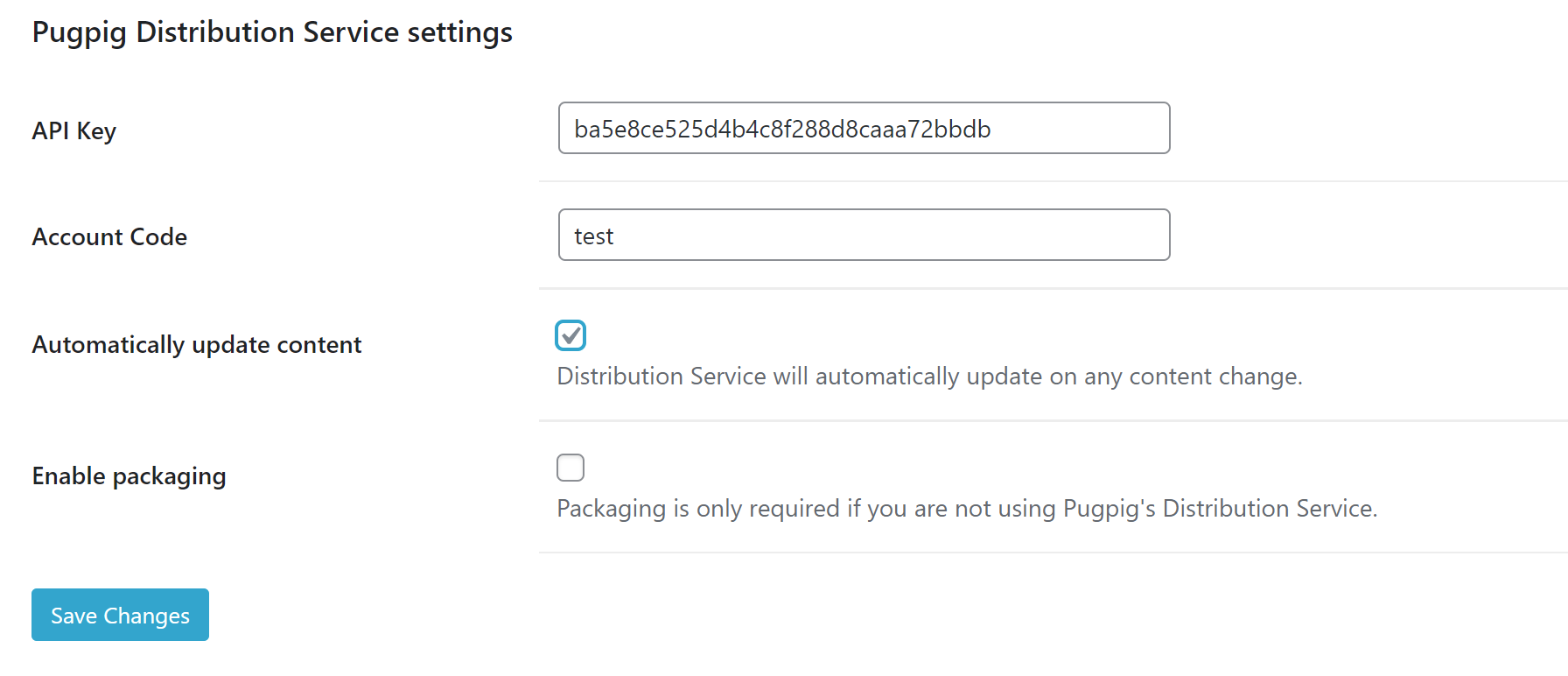Focus the API Key input field
The width and height of the screenshot is (1568, 676).
pyautogui.click(x=864, y=128)
